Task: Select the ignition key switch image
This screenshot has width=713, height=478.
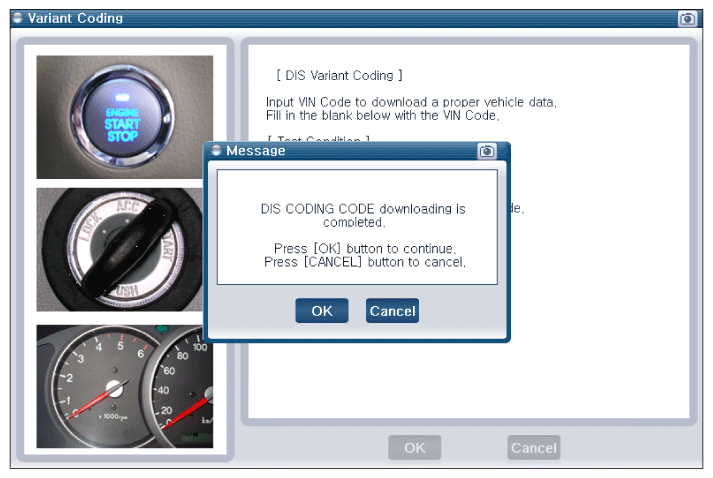Action: click(120, 250)
